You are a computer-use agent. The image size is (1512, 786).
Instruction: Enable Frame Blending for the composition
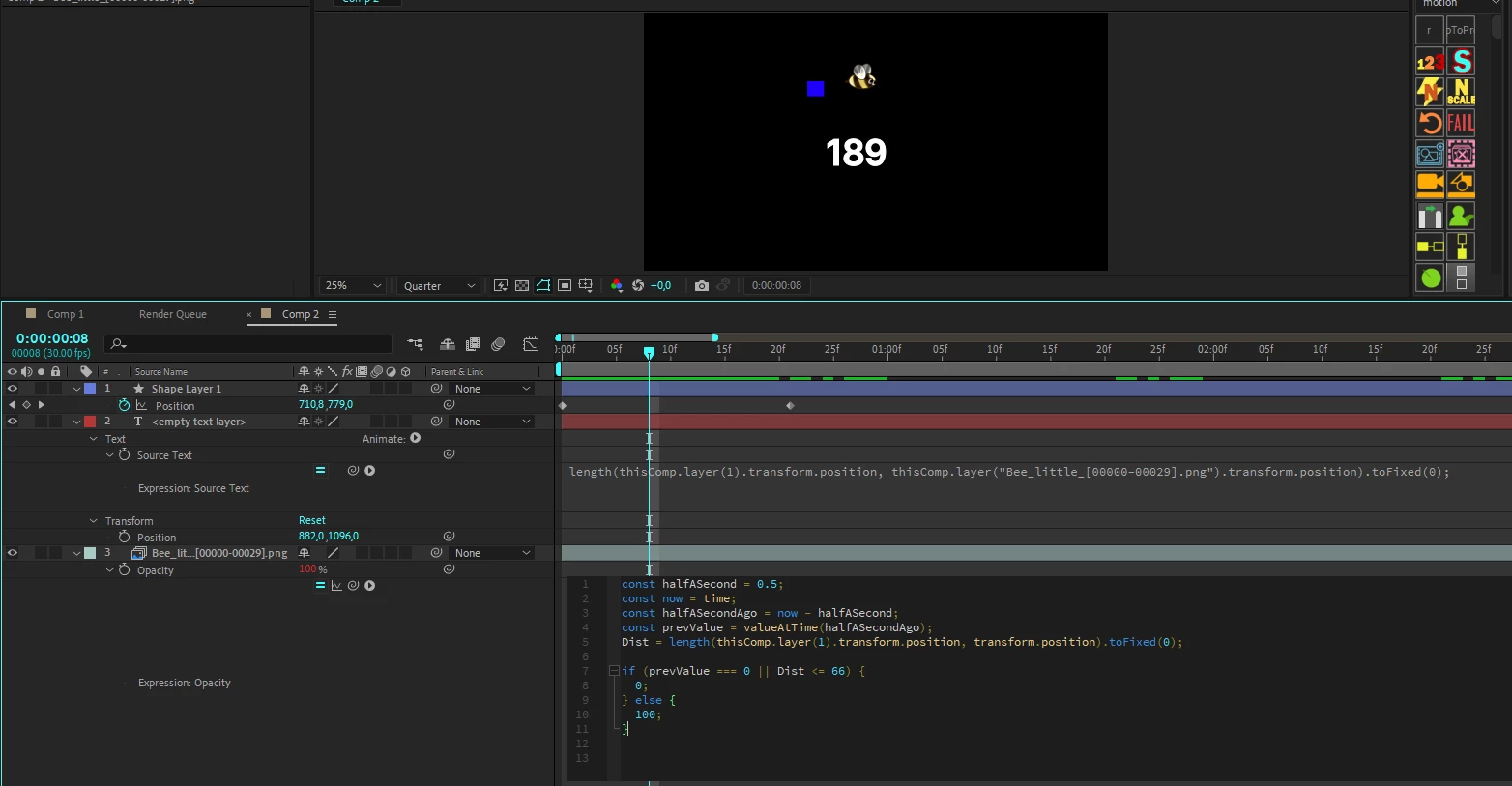click(473, 344)
